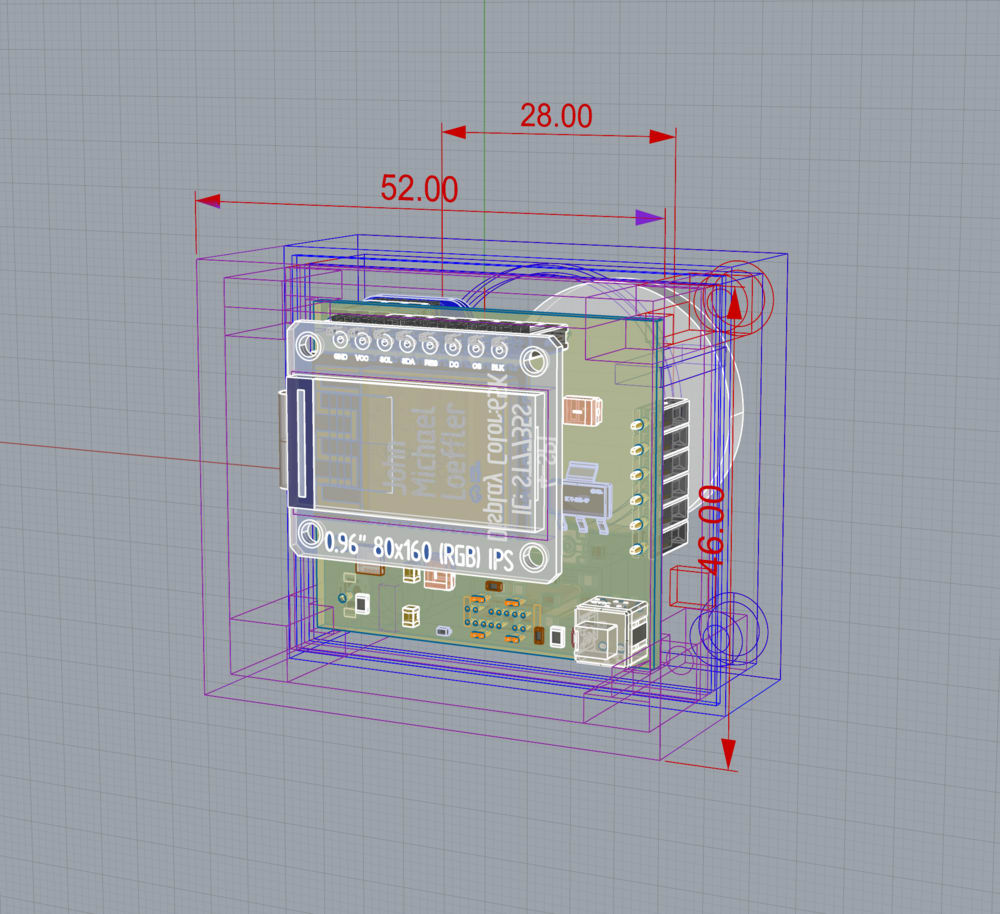The image size is (1000, 914).
Task: Click the RES pin pad on display
Action: (x=430, y=346)
